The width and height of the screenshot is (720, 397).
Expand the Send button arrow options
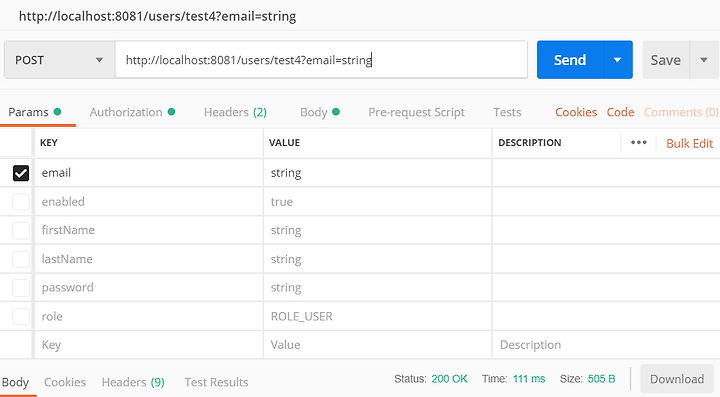[618, 60]
